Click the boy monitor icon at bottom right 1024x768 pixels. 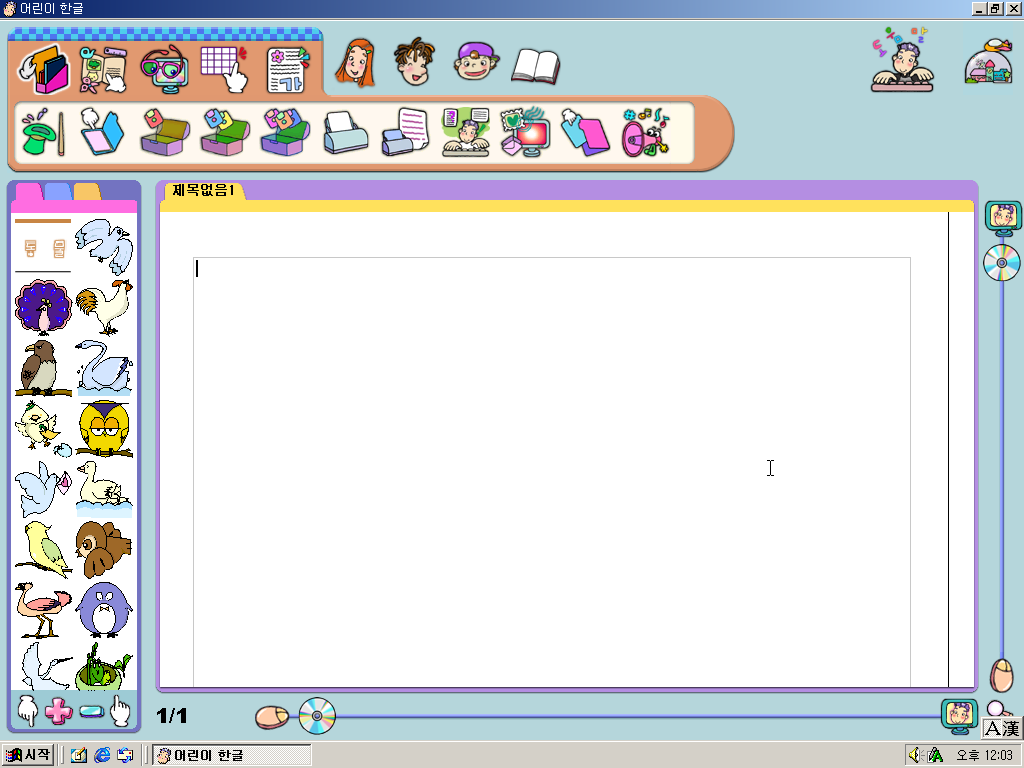tap(959, 716)
